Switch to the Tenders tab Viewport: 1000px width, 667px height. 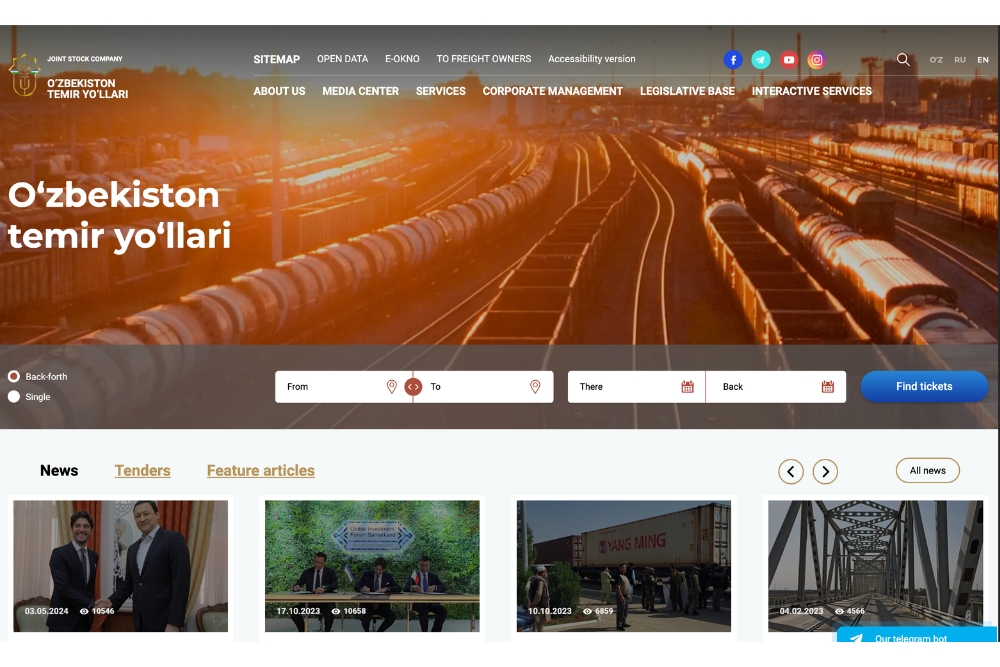point(142,471)
